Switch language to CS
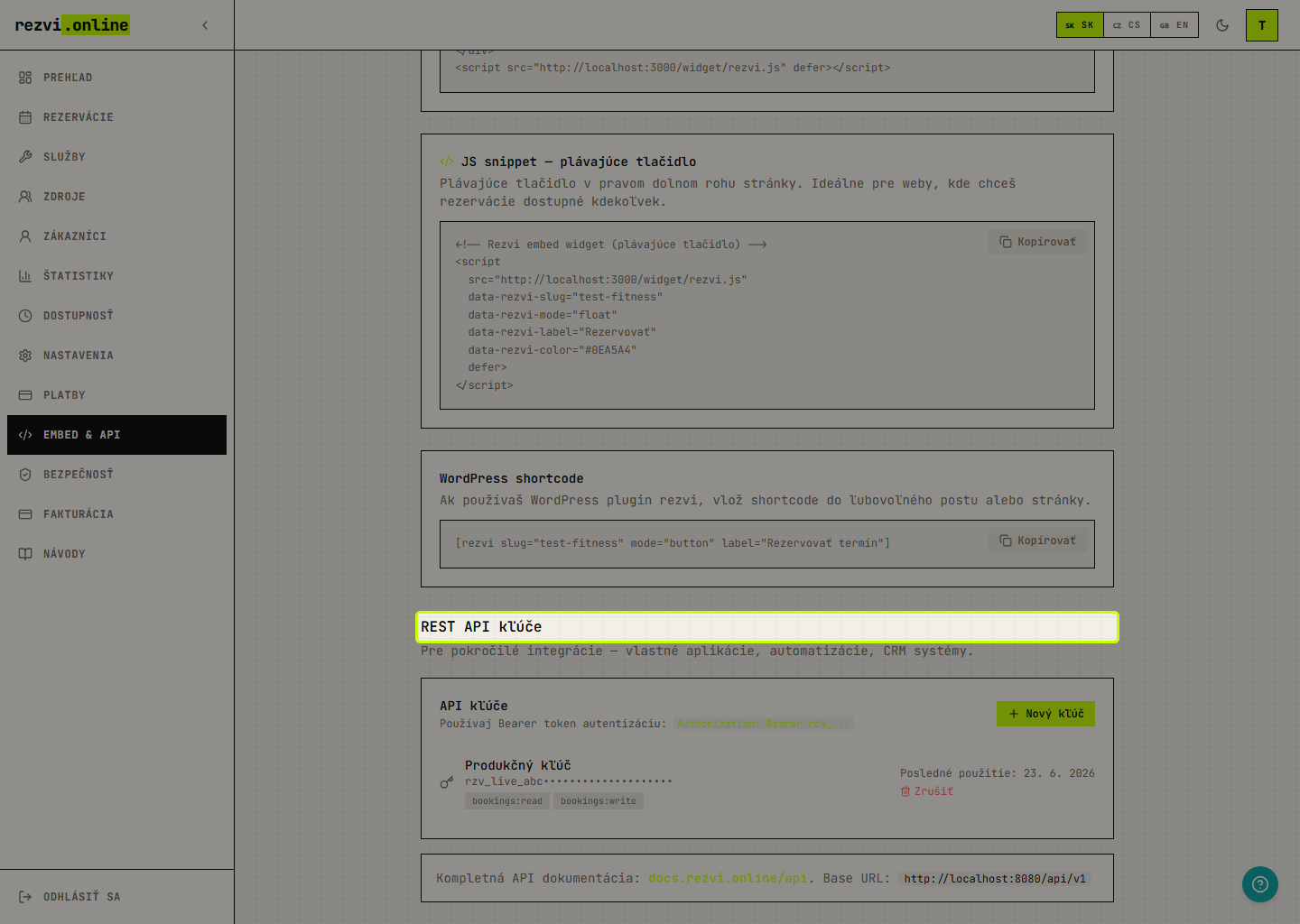The image size is (1300, 924). [1127, 25]
